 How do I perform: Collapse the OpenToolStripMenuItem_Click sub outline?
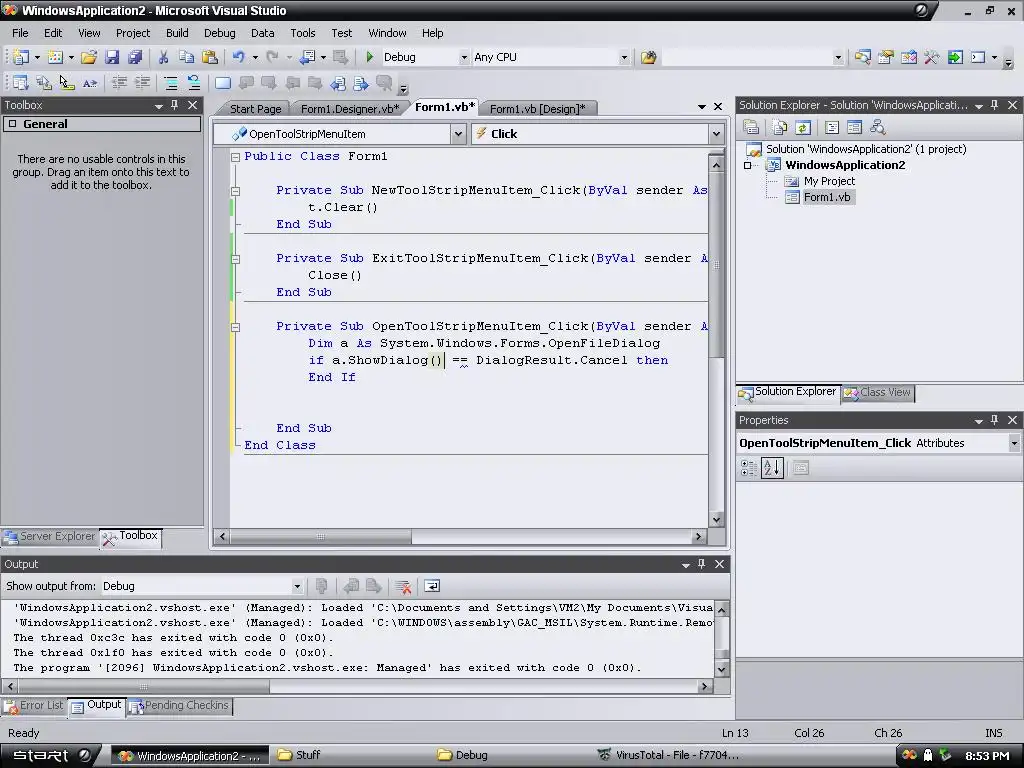[x=235, y=327]
